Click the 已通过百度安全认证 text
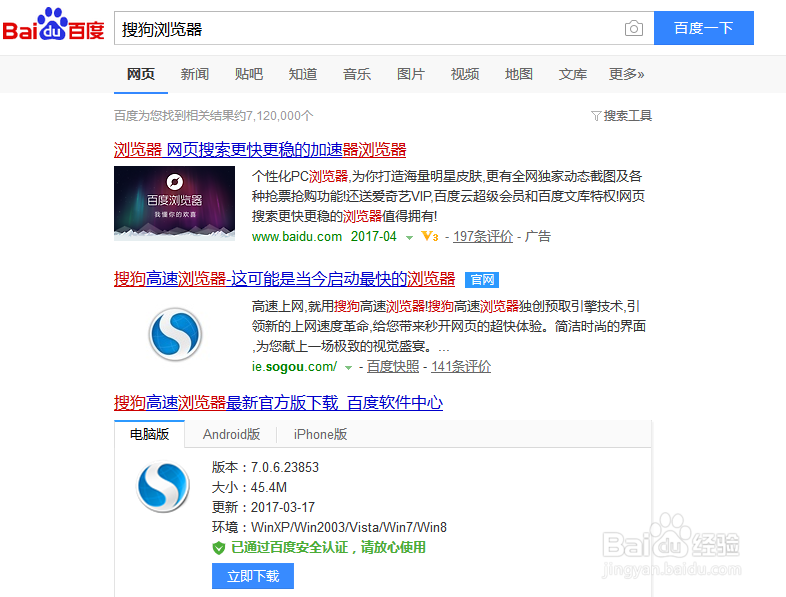This screenshot has width=786, height=597. click(x=328, y=547)
